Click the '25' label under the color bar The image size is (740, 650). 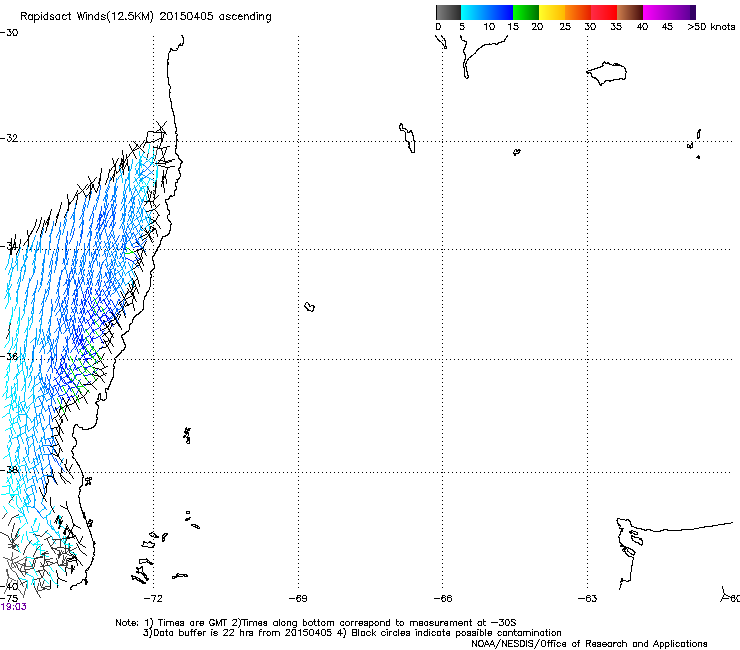pos(565,27)
